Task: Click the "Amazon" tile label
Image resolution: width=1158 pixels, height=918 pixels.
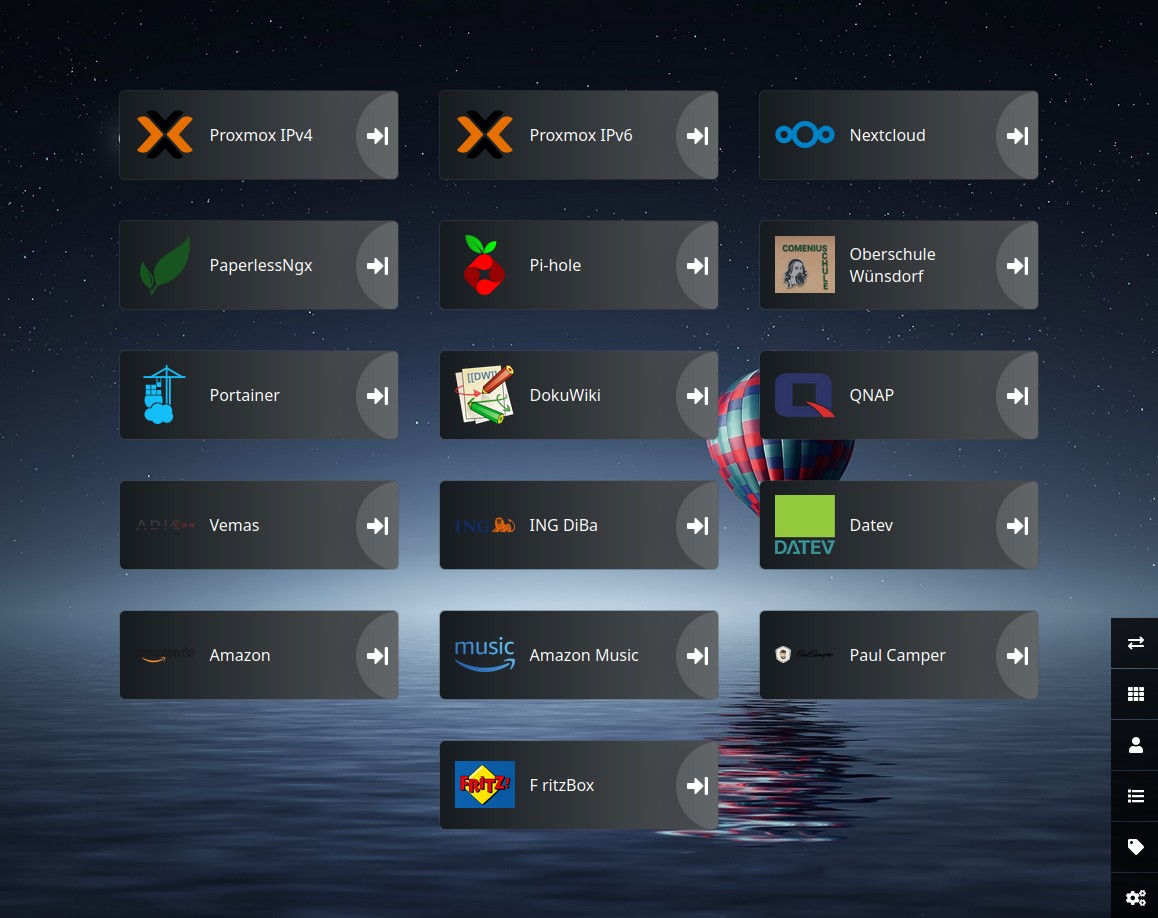Action: (x=239, y=655)
